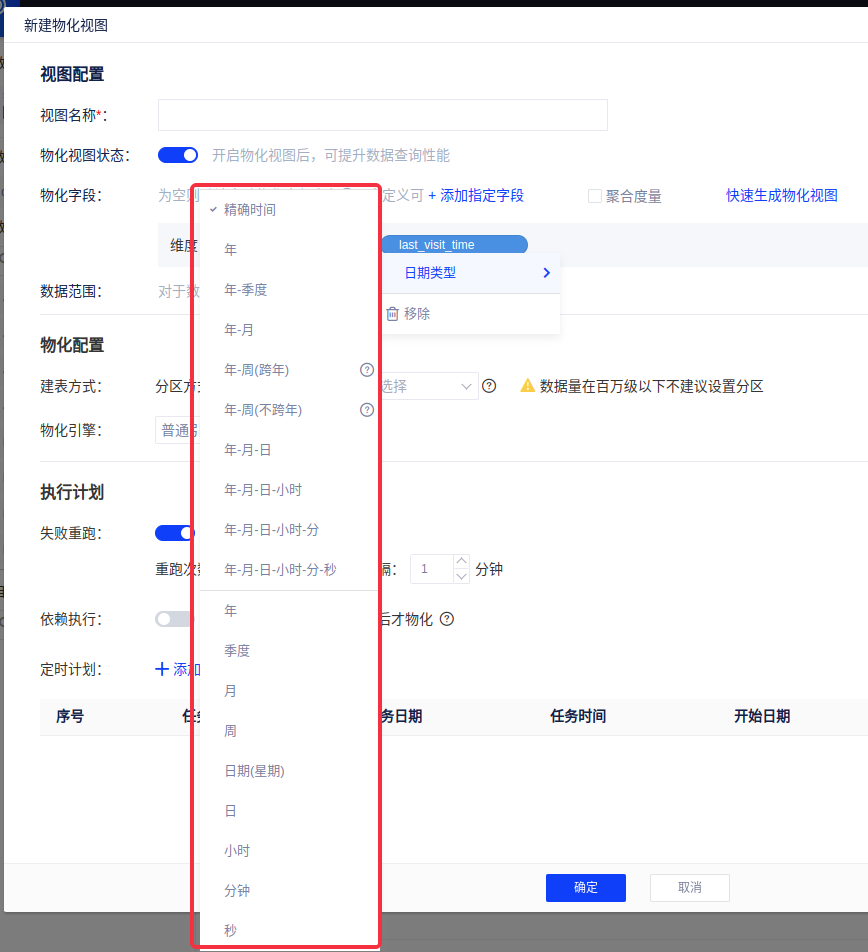The image size is (868, 952).
Task: Click the yellow warning icon about partitions
Action: (527, 386)
